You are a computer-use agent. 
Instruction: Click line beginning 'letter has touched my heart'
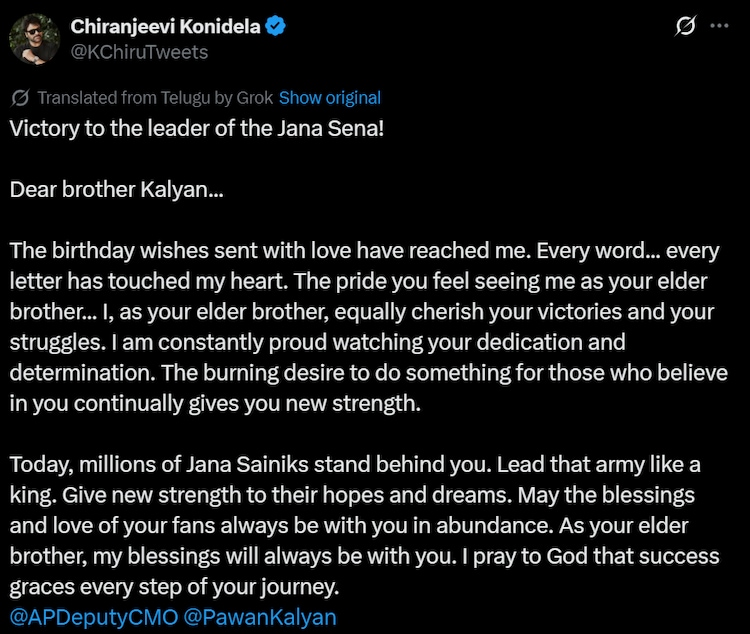click(x=359, y=281)
